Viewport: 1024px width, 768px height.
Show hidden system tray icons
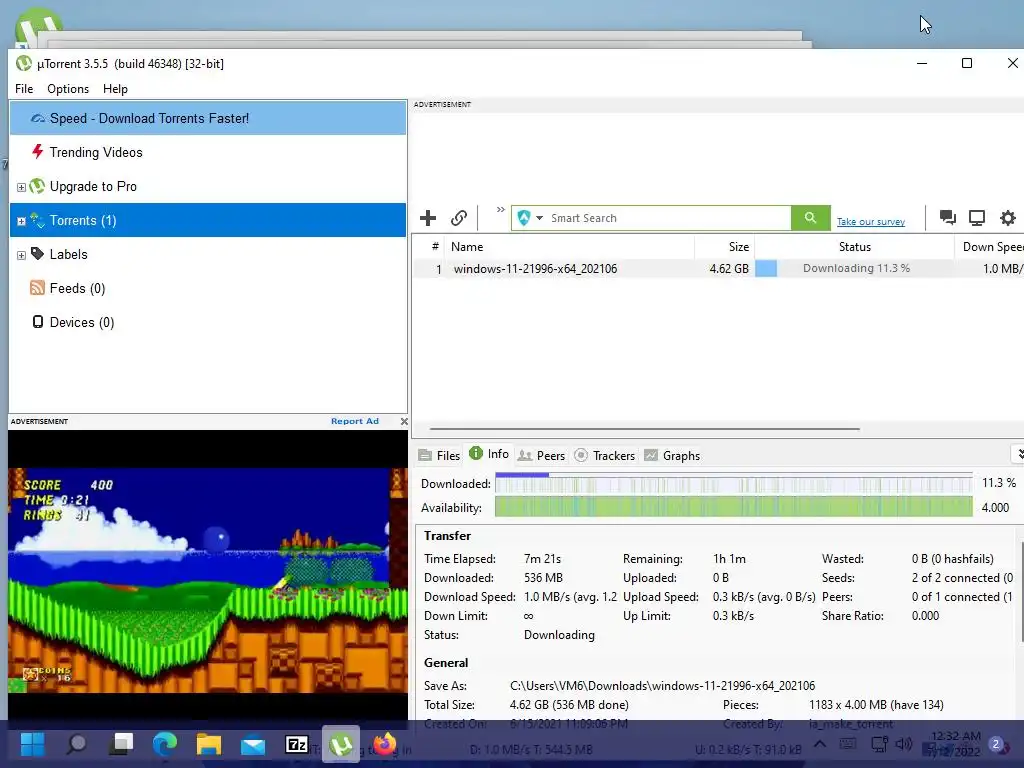click(819, 743)
